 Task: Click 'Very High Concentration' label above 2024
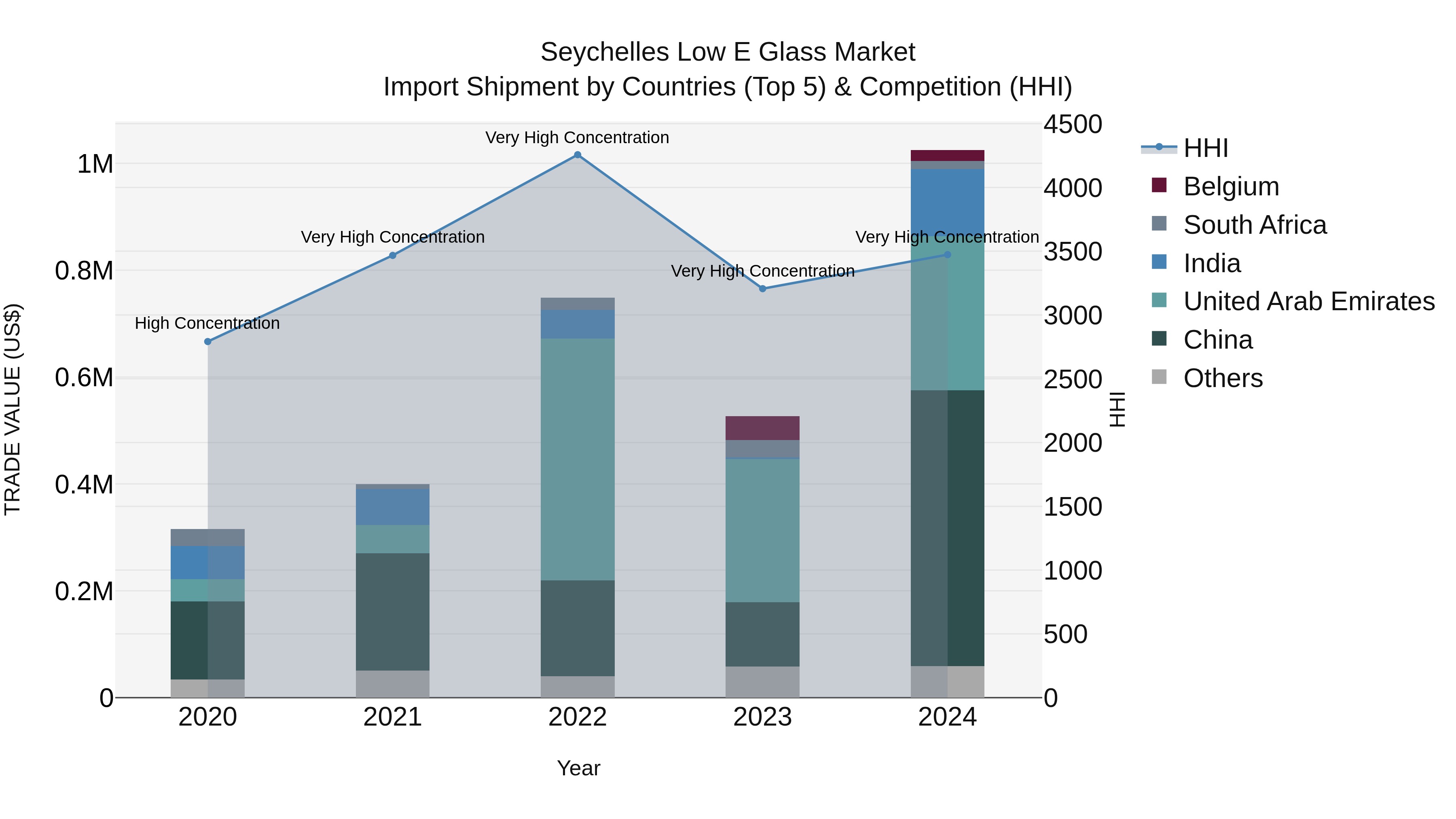pos(947,237)
